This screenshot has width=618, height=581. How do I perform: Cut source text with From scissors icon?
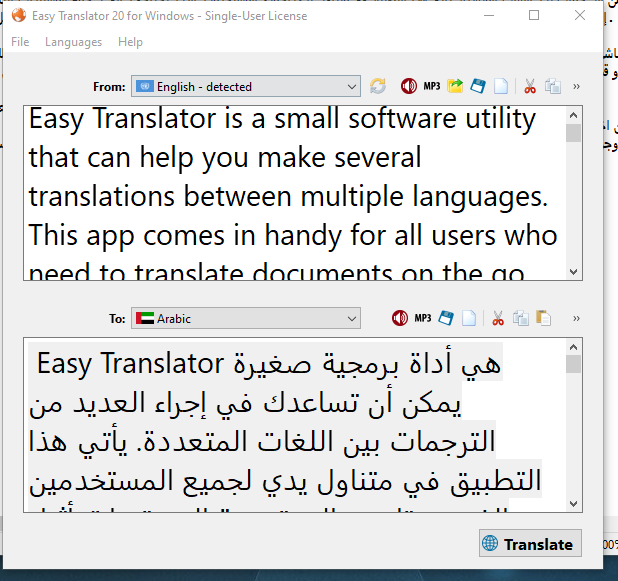pos(530,86)
